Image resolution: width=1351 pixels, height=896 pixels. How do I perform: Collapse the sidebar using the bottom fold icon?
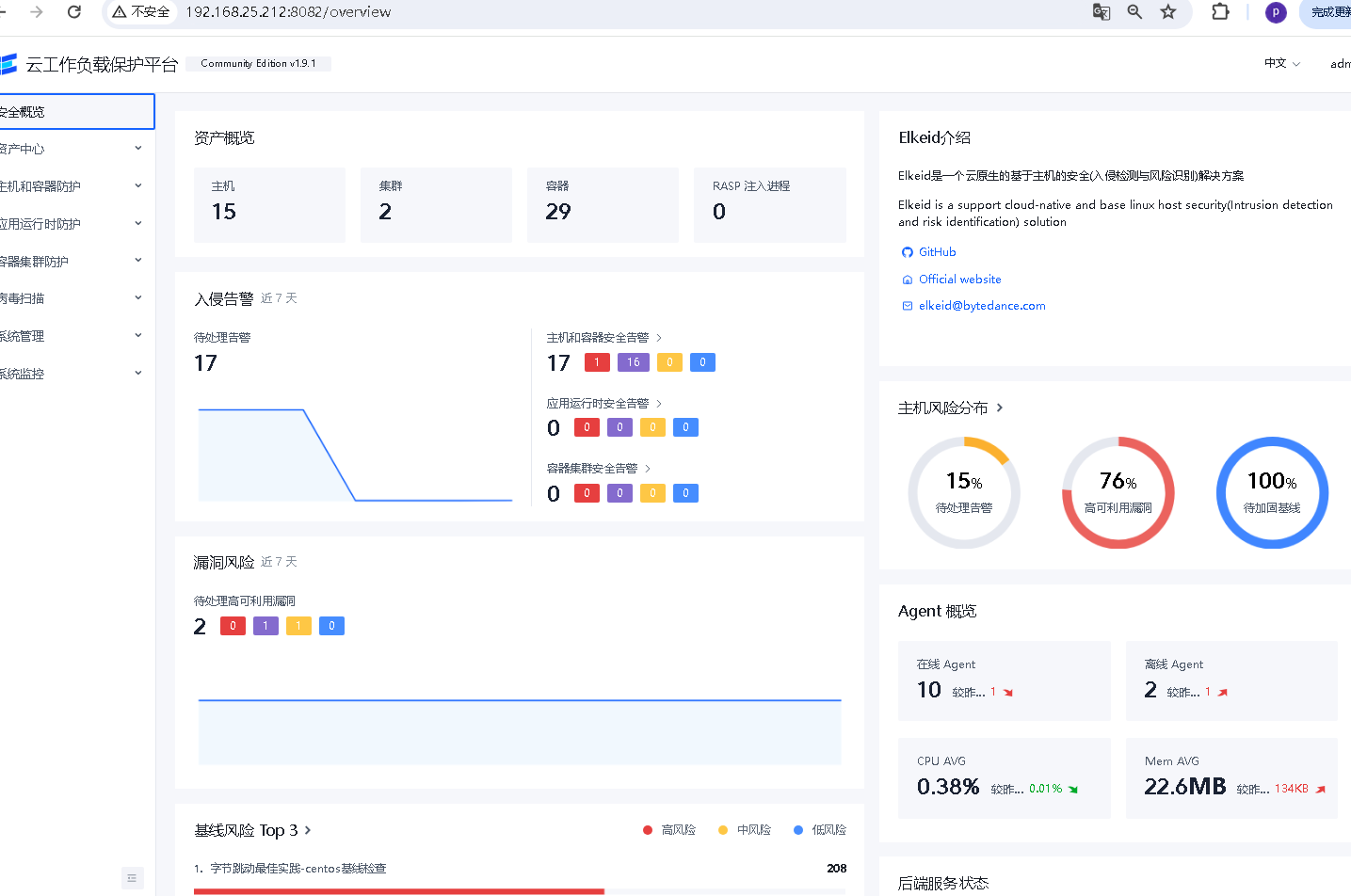pos(133,878)
